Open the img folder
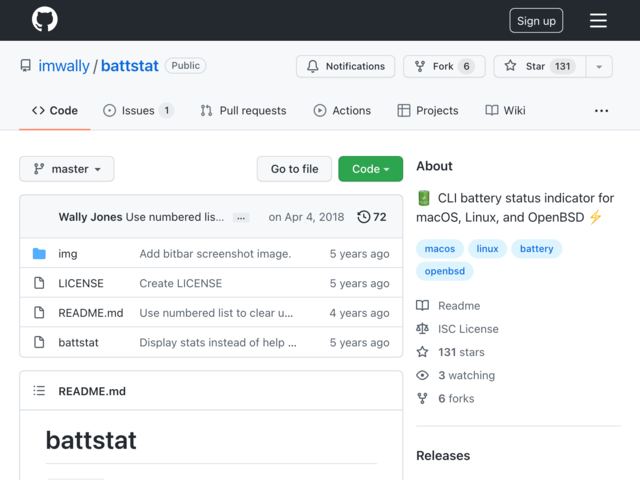The width and height of the screenshot is (640, 480). [x=68, y=254]
